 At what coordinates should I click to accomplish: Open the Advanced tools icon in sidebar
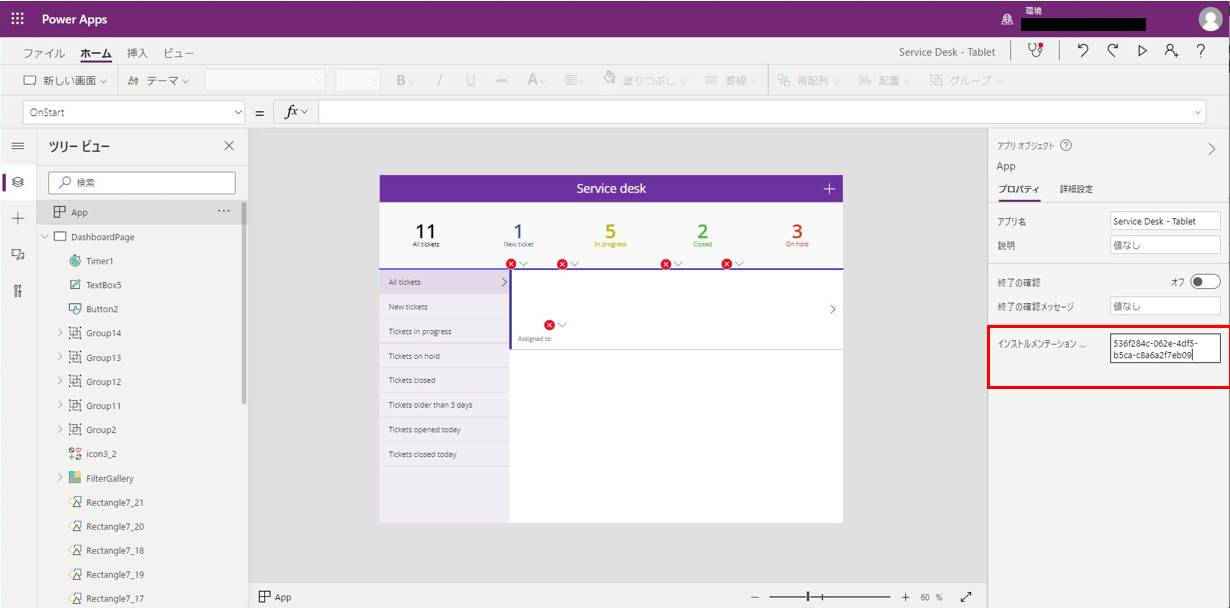click(x=17, y=291)
